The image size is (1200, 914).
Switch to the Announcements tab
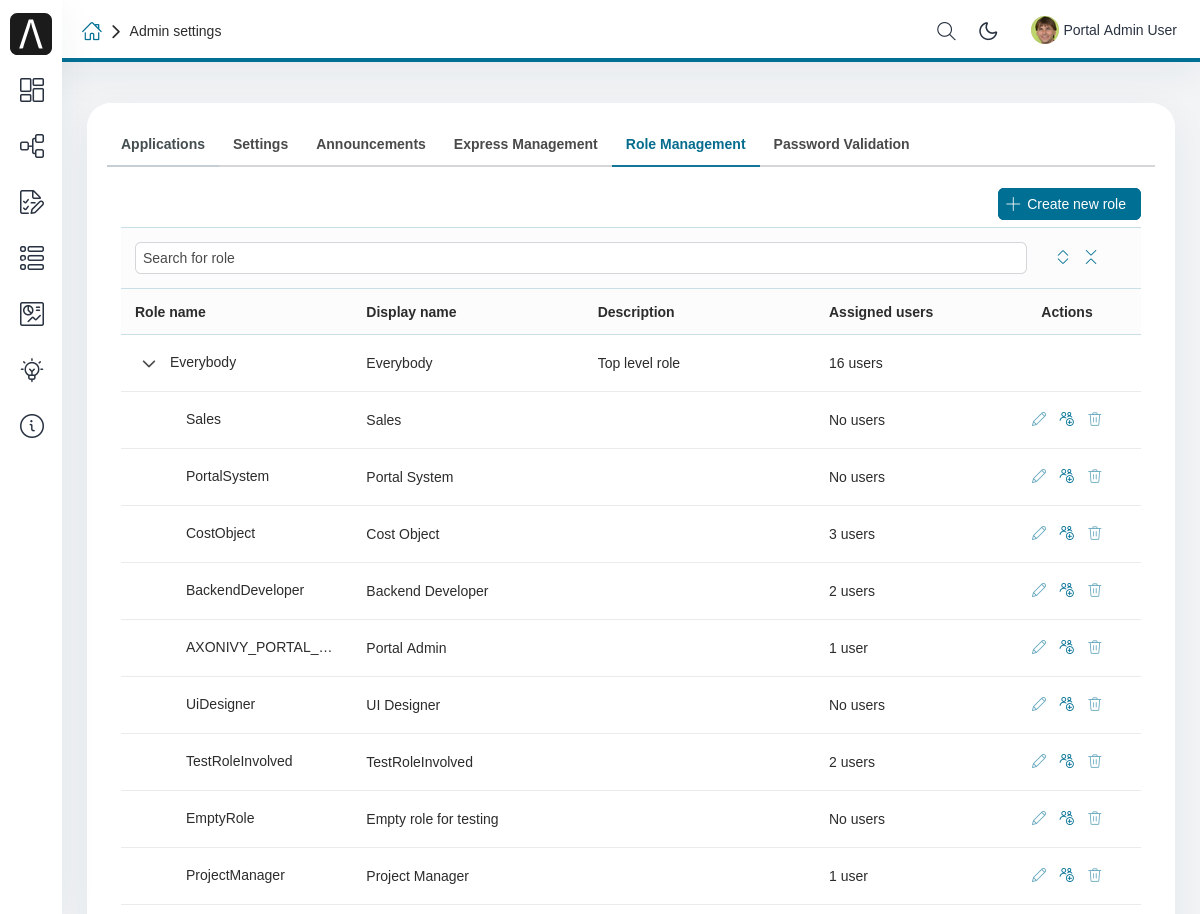(x=370, y=144)
